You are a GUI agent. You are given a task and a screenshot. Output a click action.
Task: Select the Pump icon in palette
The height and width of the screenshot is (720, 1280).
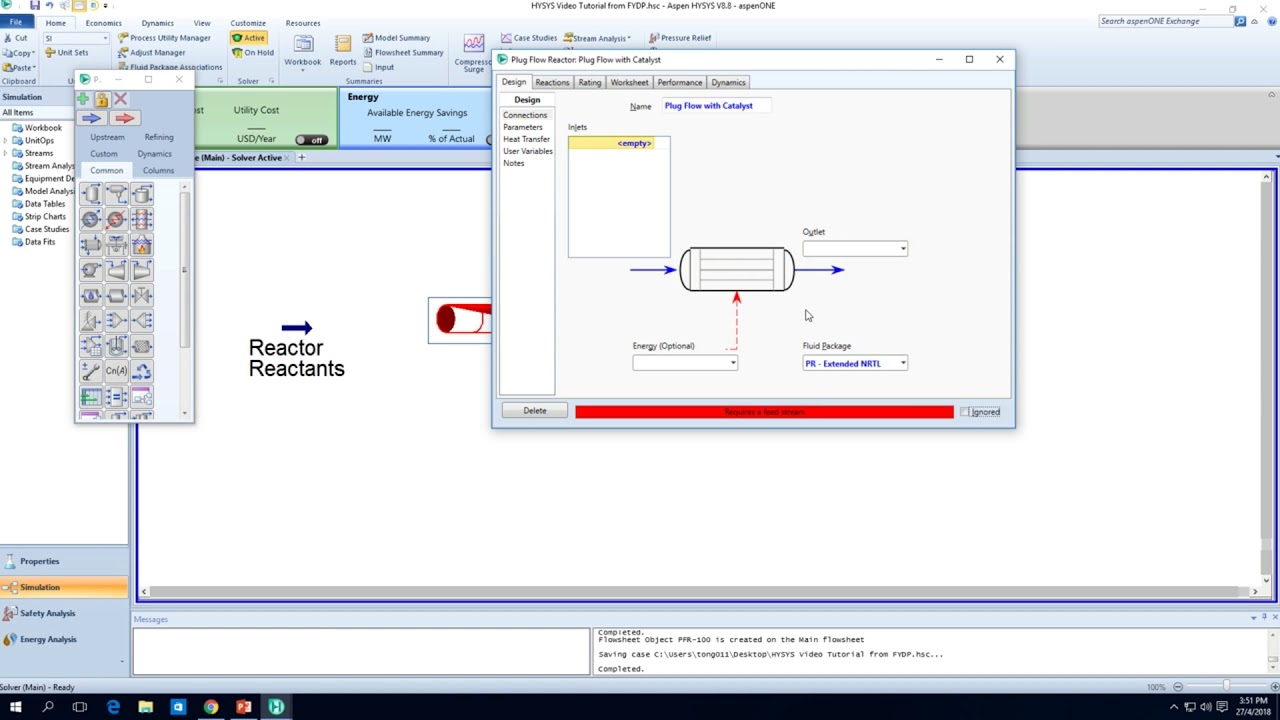91,270
